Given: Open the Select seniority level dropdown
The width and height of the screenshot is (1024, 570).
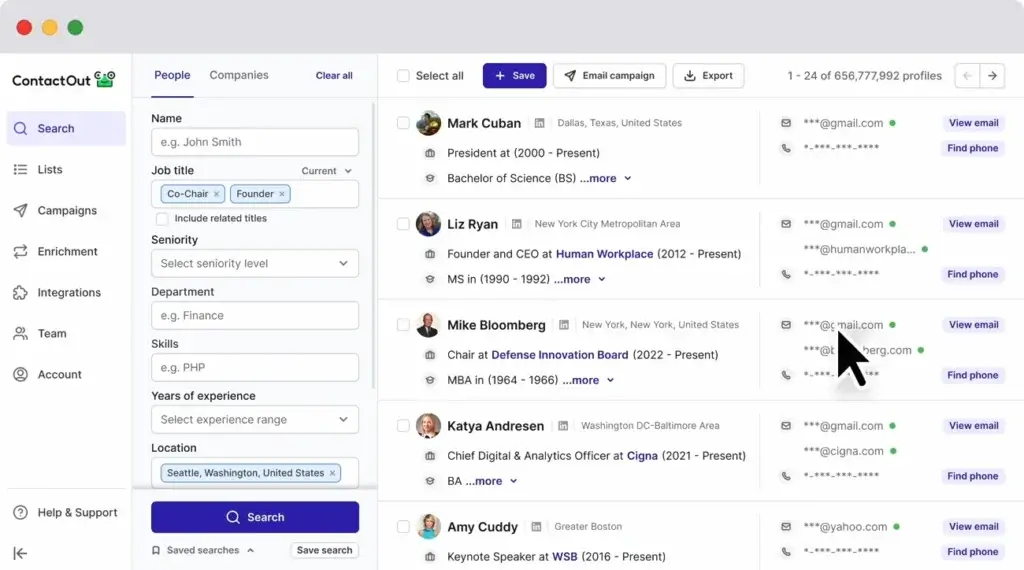Looking at the screenshot, I should [x=255, y=263].
